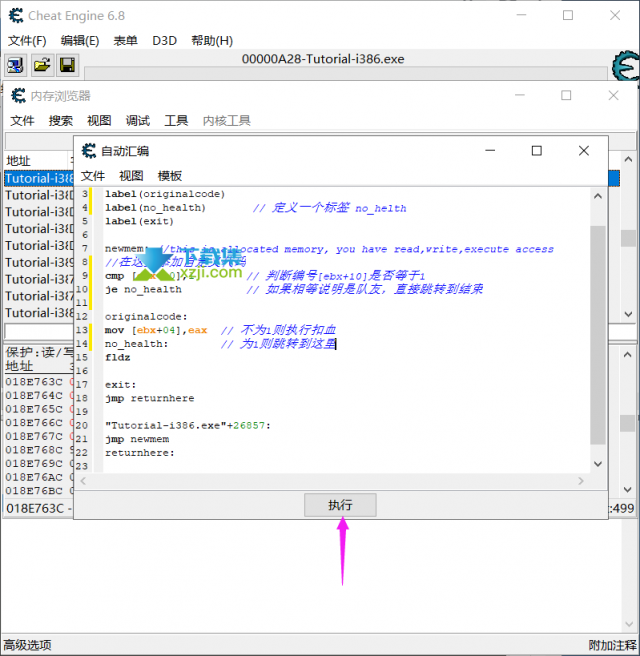Image resolution: width=640 pixels, height=656 pixels.
Task: Click hex view pane scroll up arrow
Action: click(x=628, y=355)
